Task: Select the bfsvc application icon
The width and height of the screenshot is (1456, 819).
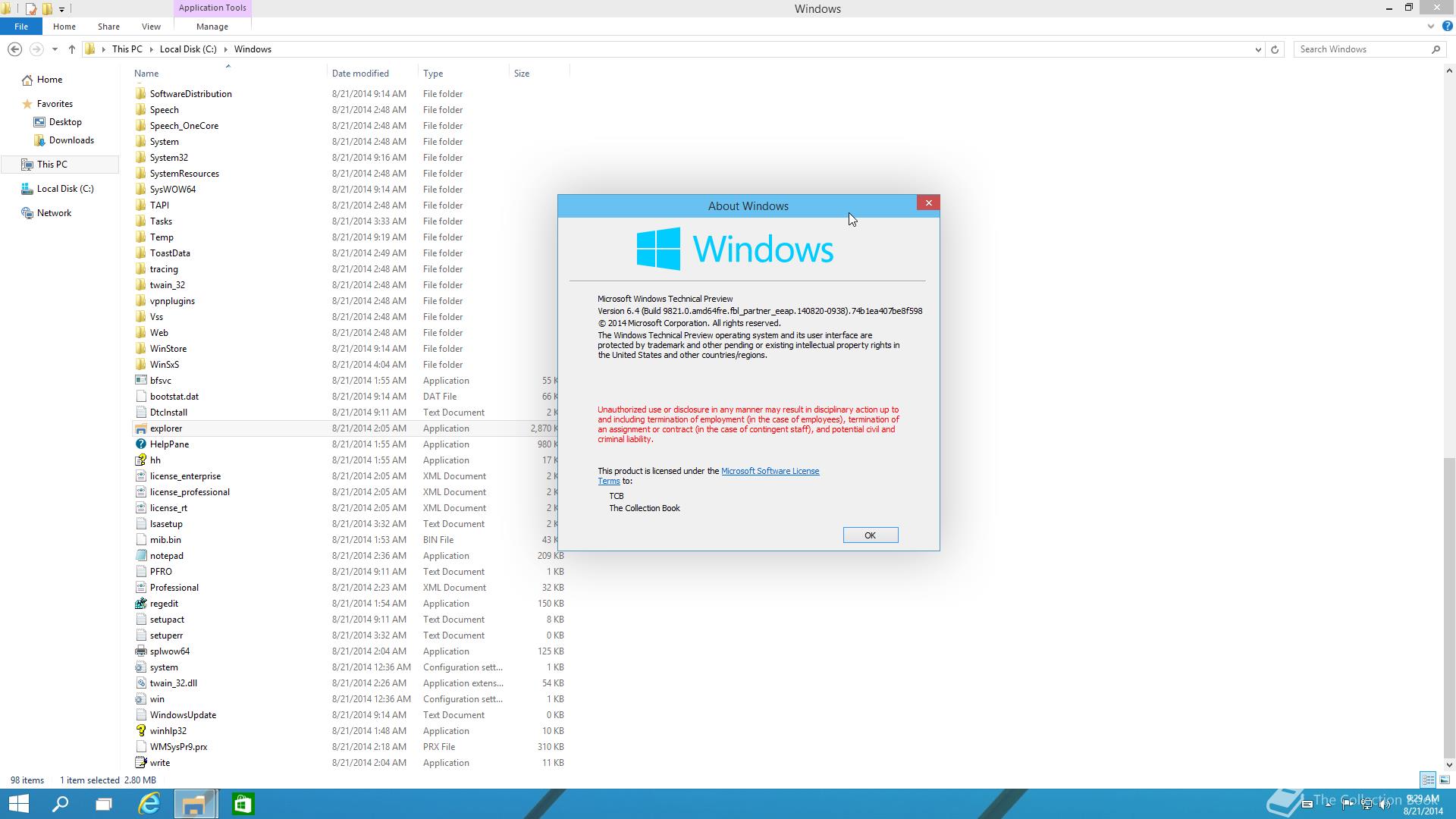Action: pos(140,381)
